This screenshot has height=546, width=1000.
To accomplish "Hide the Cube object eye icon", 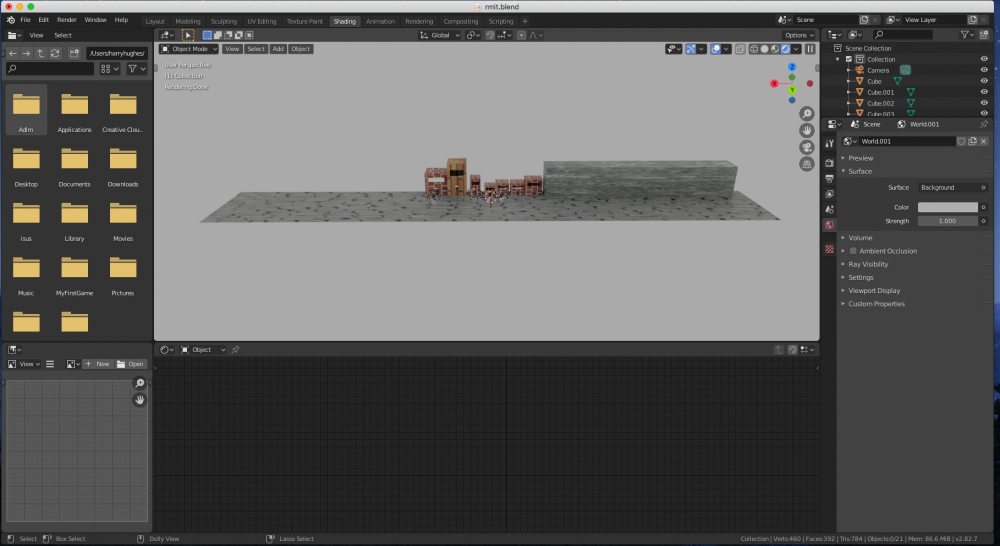I will pyautogui.click(x=984, y=81).
